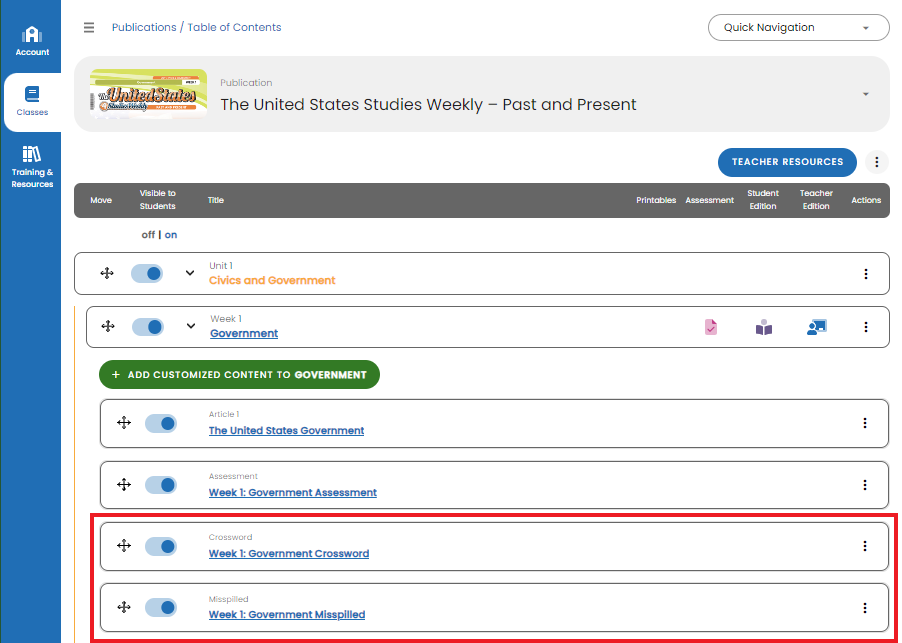
Task: Toggle visibility for Week 1 Government Crossword
Action: [x=161, y=546]
